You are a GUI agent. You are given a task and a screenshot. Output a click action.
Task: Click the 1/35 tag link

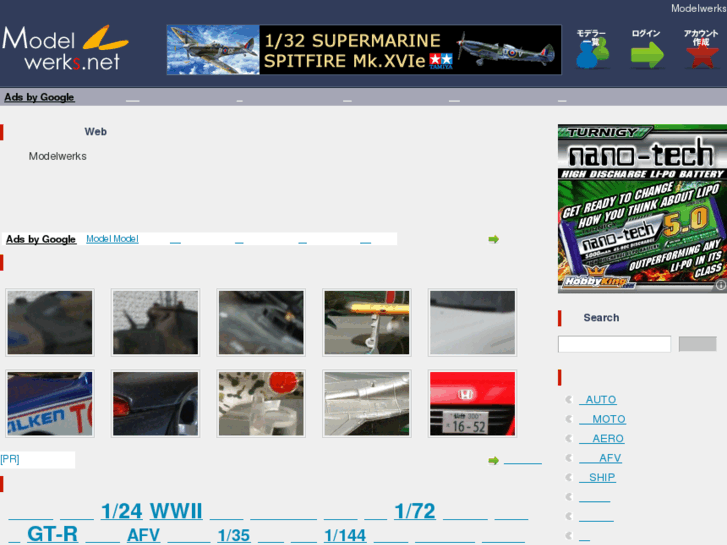tap(234, 535)
